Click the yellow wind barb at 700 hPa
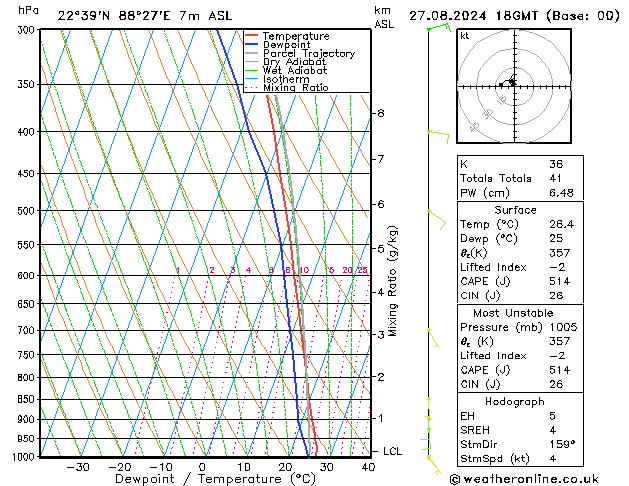629x486 pixels. pyautogui.click(x=433, y=338)
